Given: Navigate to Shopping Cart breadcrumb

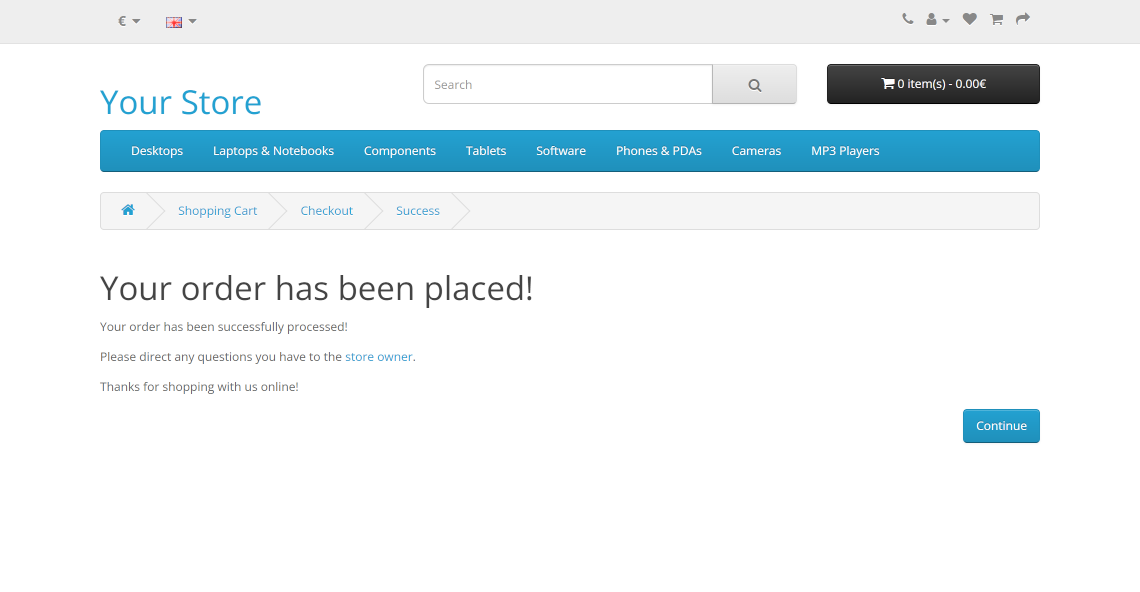Looking at the screenshot, I should (x=217, y=211).
